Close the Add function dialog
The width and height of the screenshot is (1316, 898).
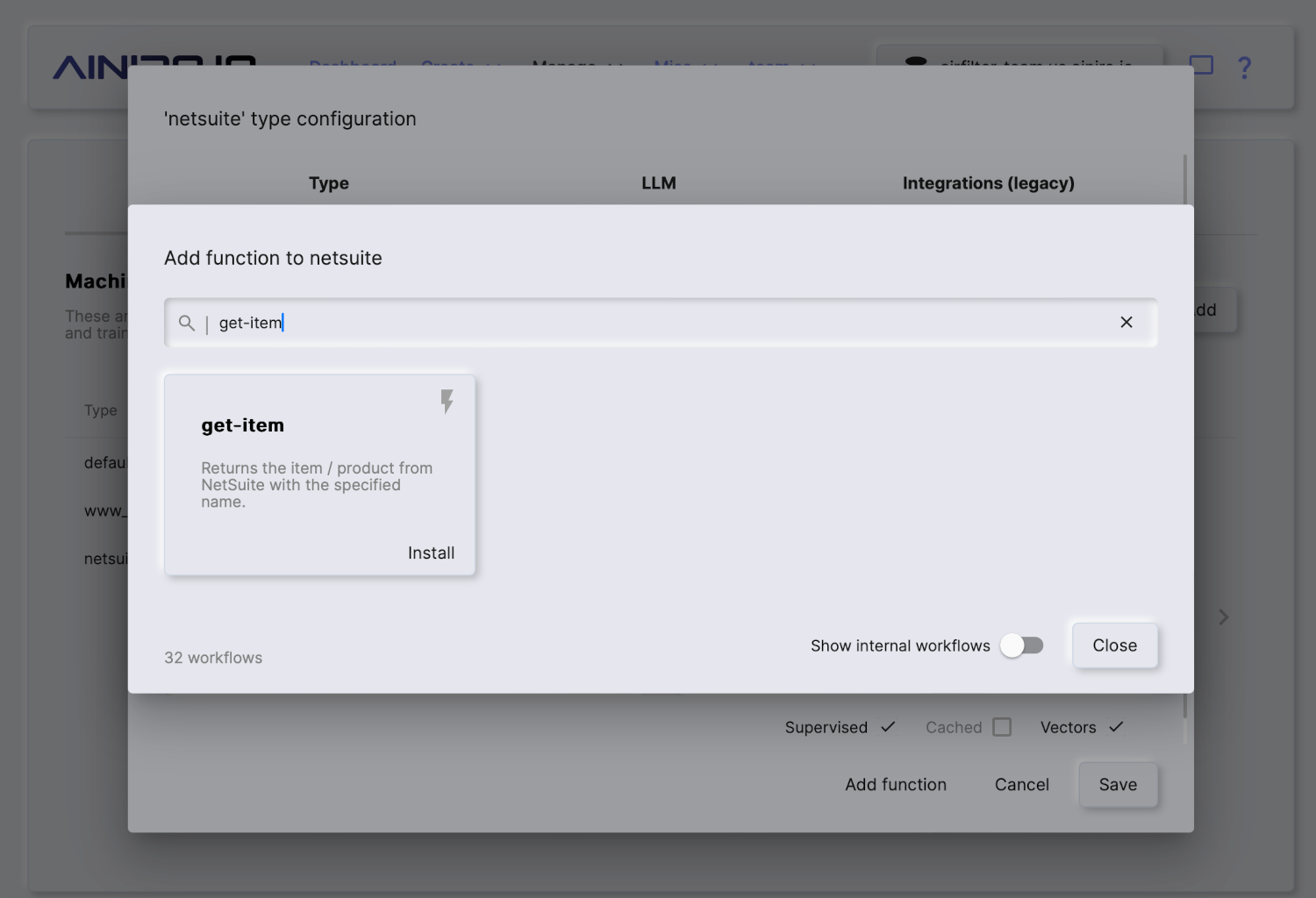click(1115, 645)
